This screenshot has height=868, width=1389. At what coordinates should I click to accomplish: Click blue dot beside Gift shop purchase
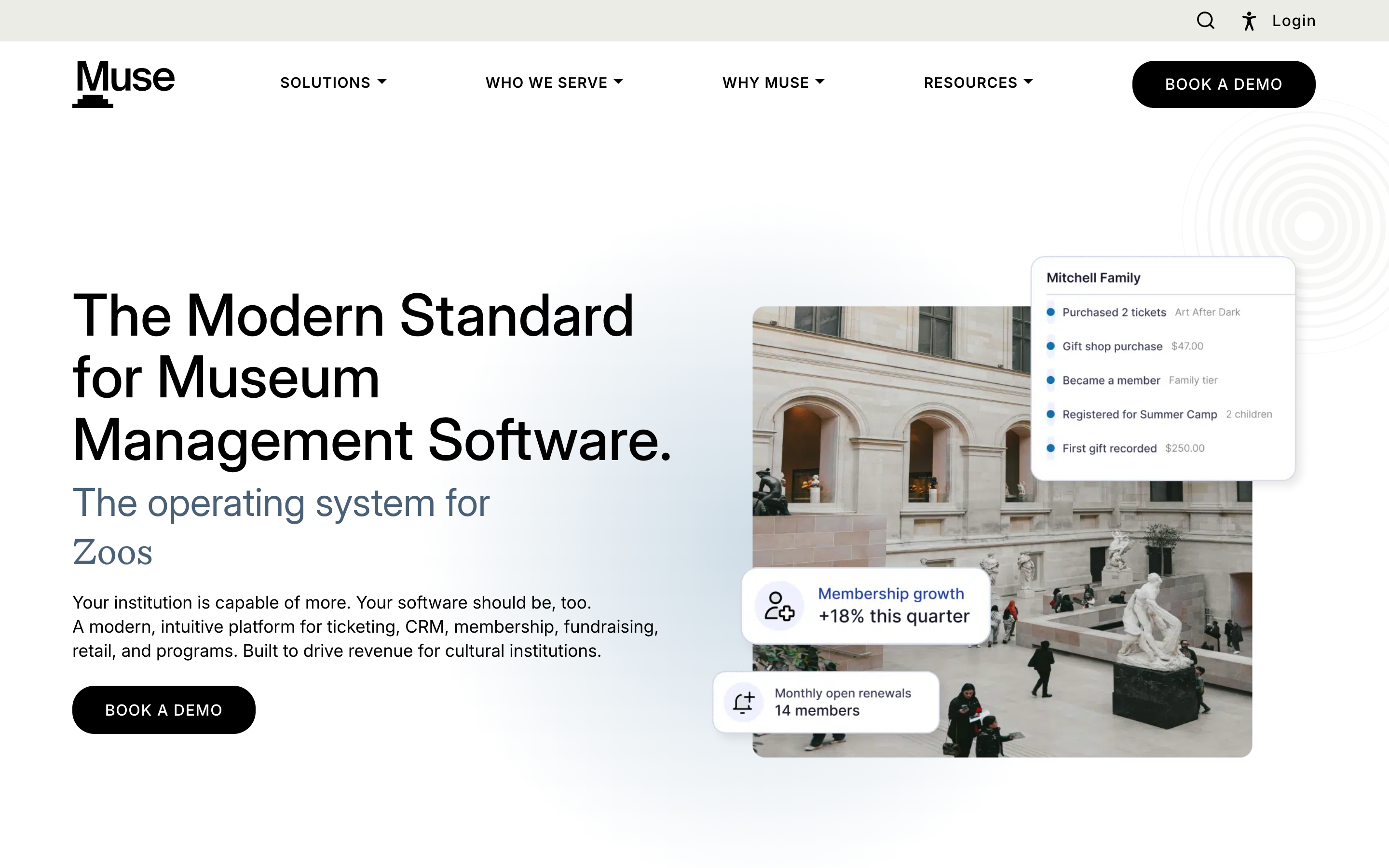[x=1050, y=346]
